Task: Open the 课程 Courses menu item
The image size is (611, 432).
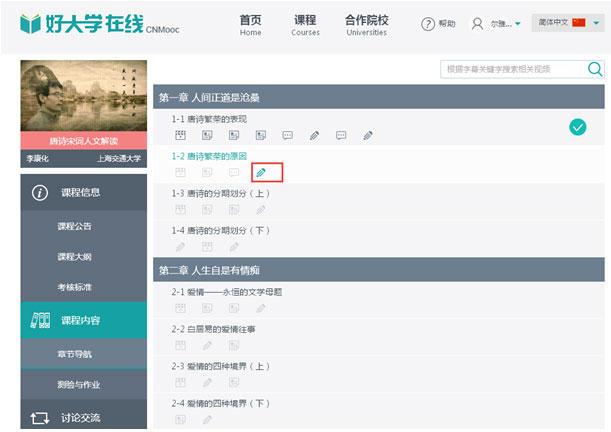Action: [x=305, y=25]
